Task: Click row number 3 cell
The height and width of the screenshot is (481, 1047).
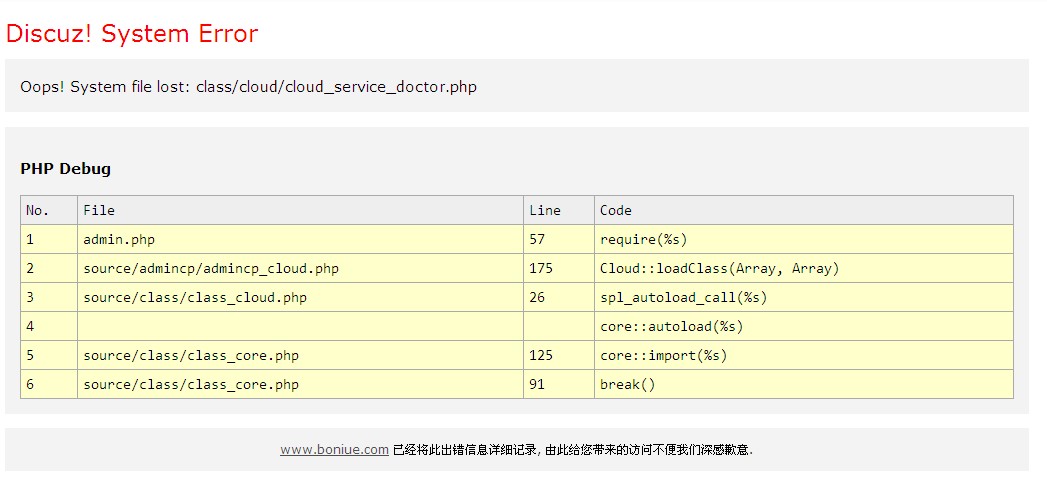Action: (x=49, y=297)
